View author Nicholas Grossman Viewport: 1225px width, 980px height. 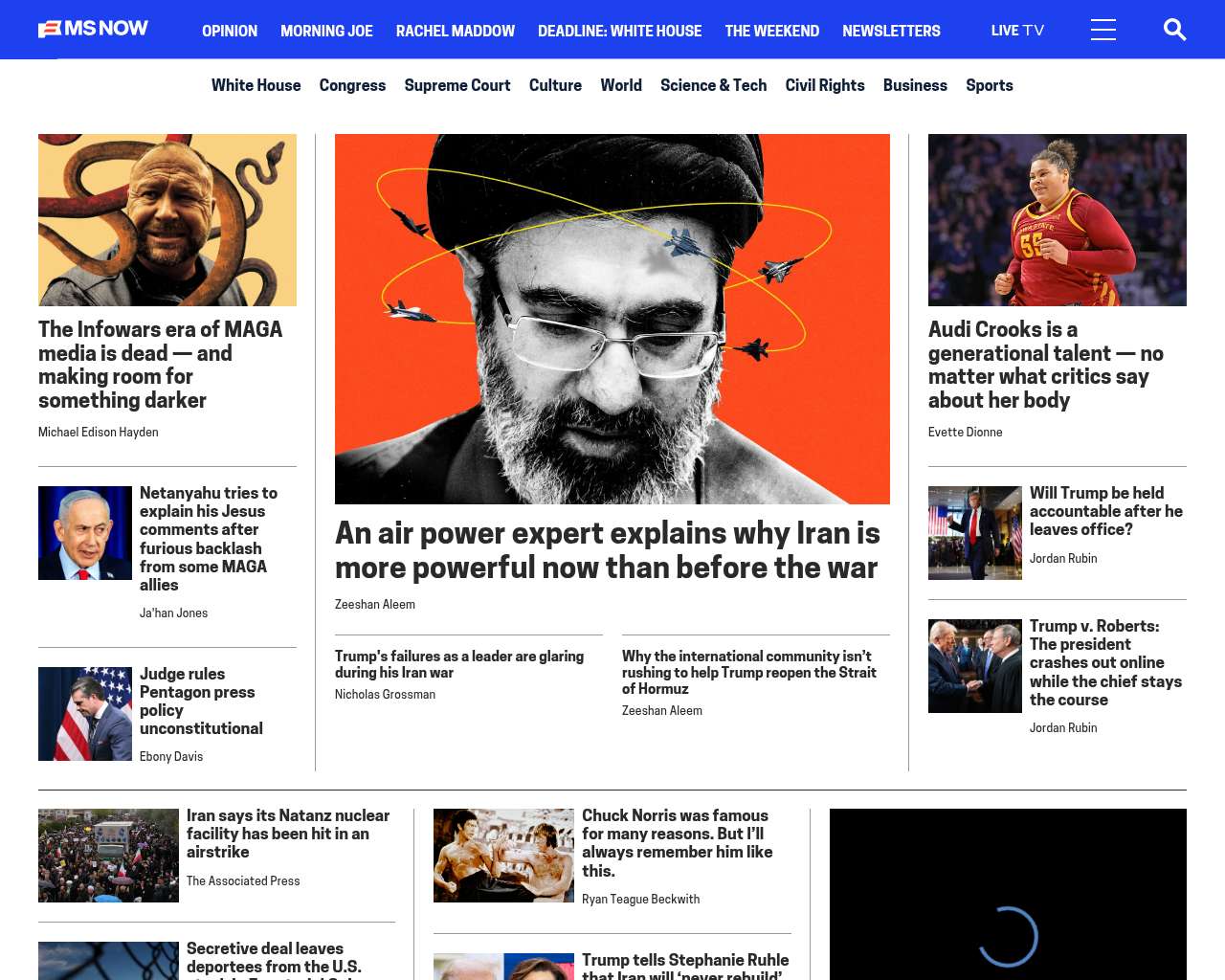click(385, 695)
